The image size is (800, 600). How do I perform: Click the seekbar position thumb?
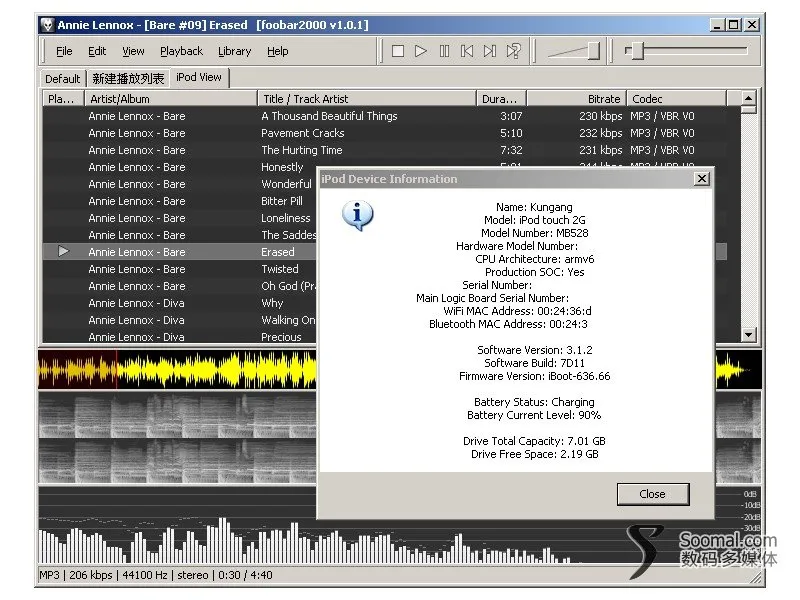637,51
